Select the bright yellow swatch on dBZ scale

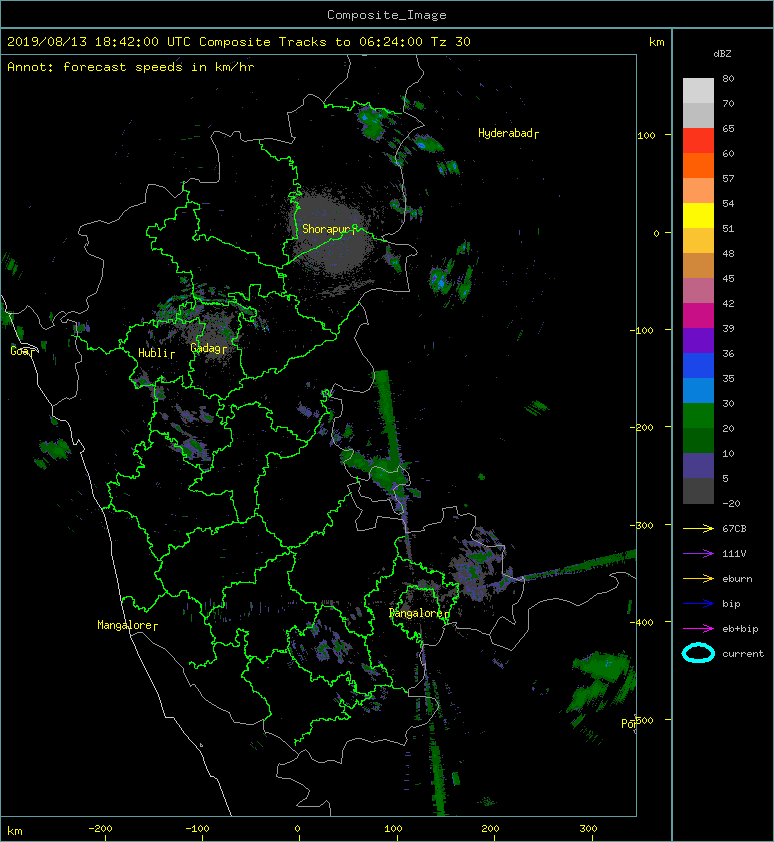click(x=698, y=215)
